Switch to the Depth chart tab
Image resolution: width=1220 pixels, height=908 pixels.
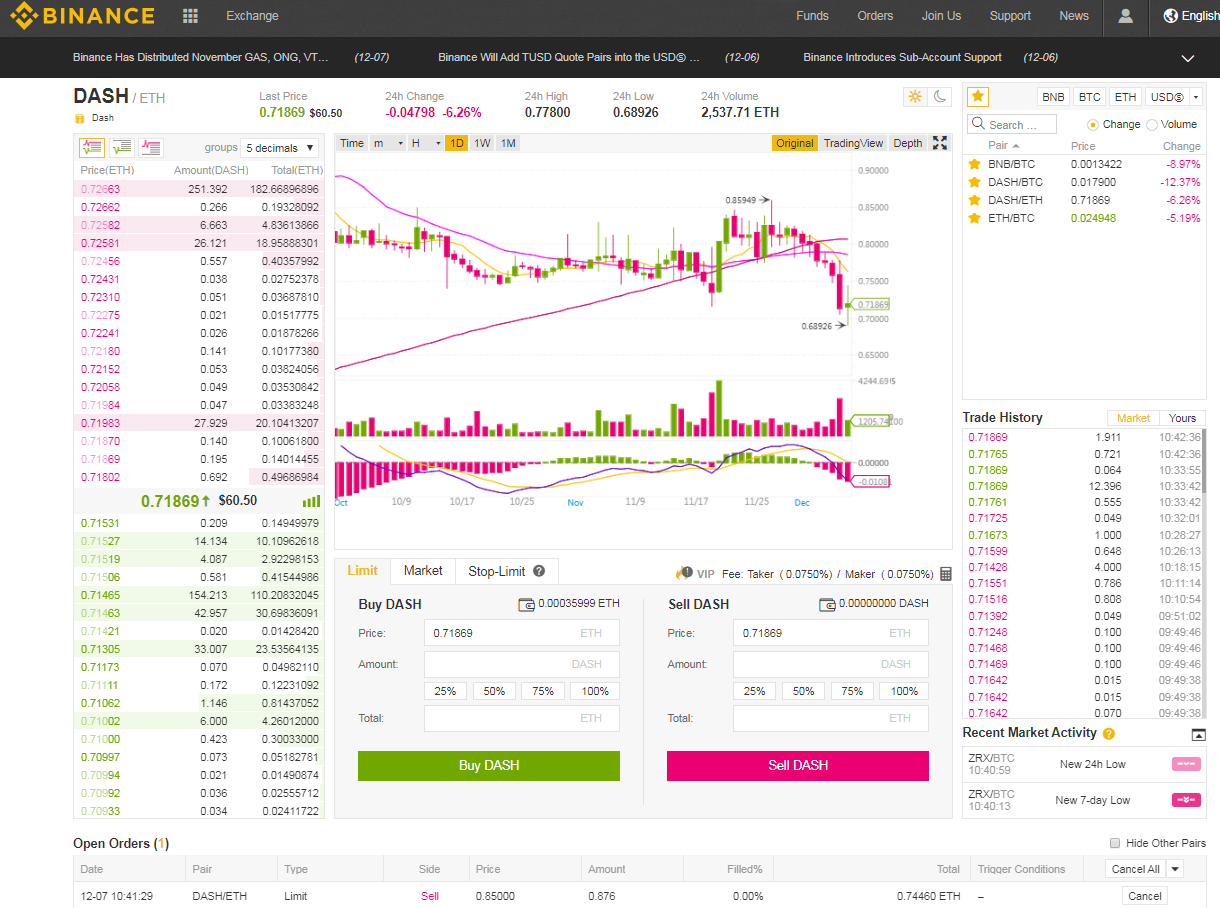tap(907, 143)
